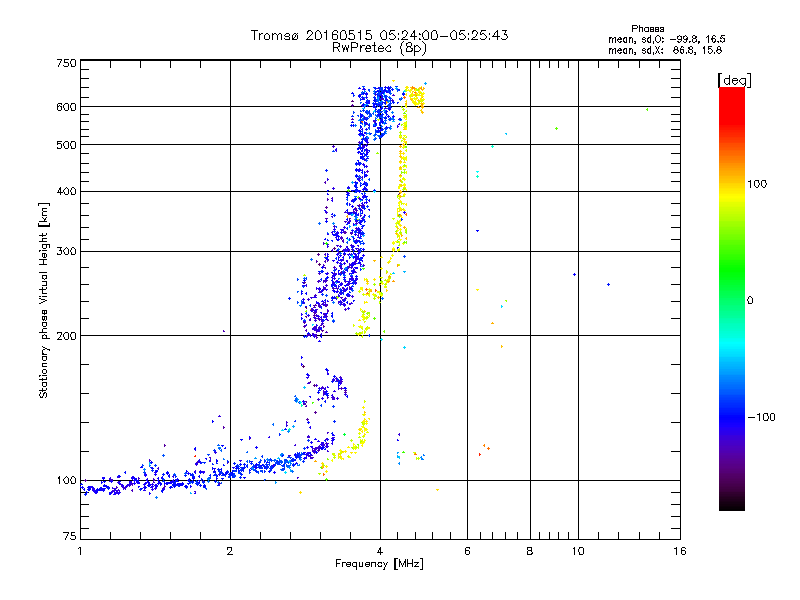Screen dimensions: 800x600
Task: Click the colorbar label '100'
Action: click(x=757, y=184)
